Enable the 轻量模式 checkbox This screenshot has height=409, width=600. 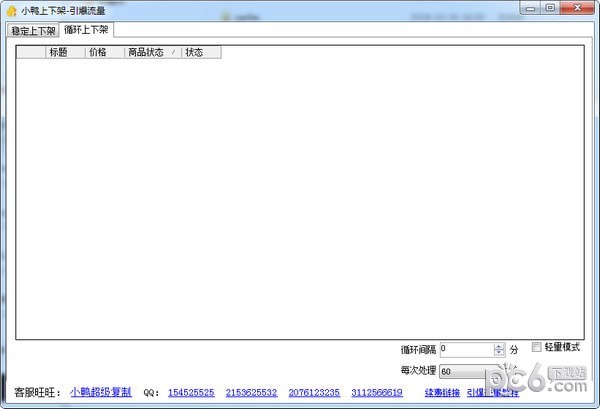click(x=537, y=347)
